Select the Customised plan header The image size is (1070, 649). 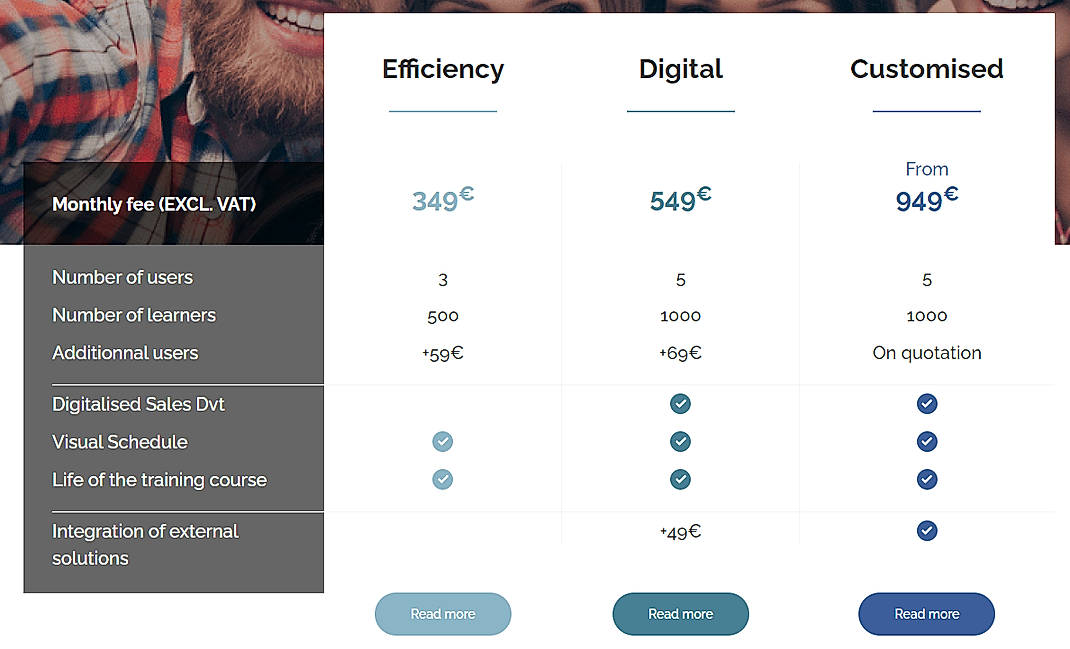tap(926, 69)
